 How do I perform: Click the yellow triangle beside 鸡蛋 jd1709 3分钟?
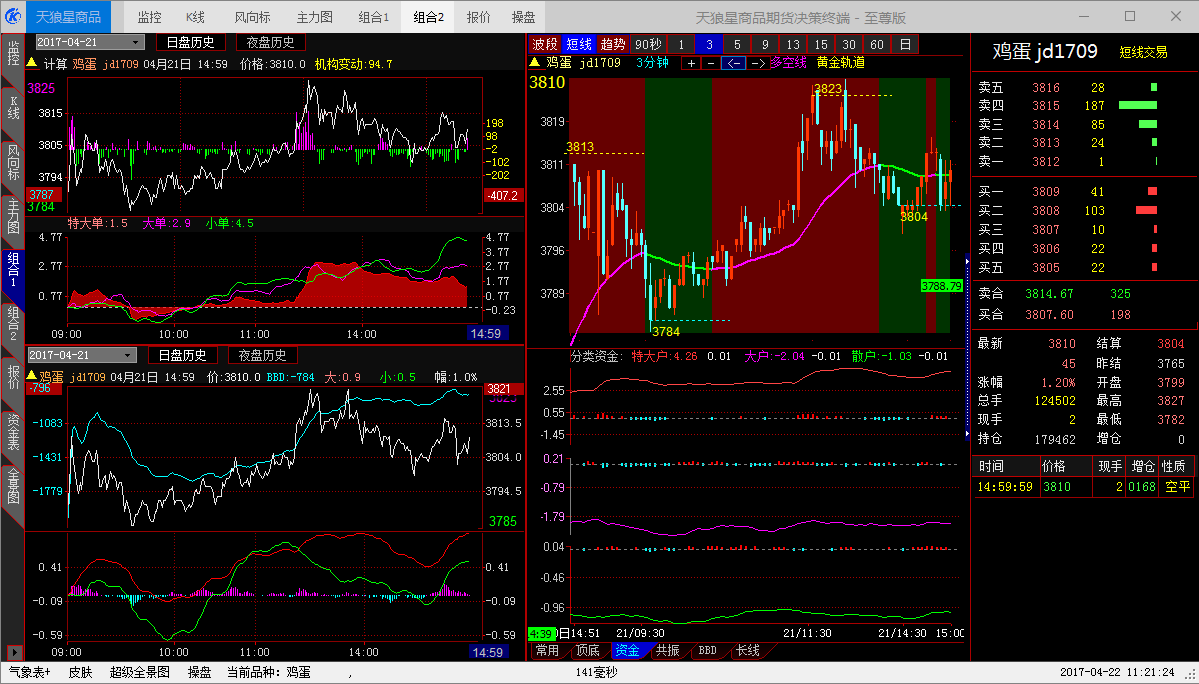[x=535, y=63]
